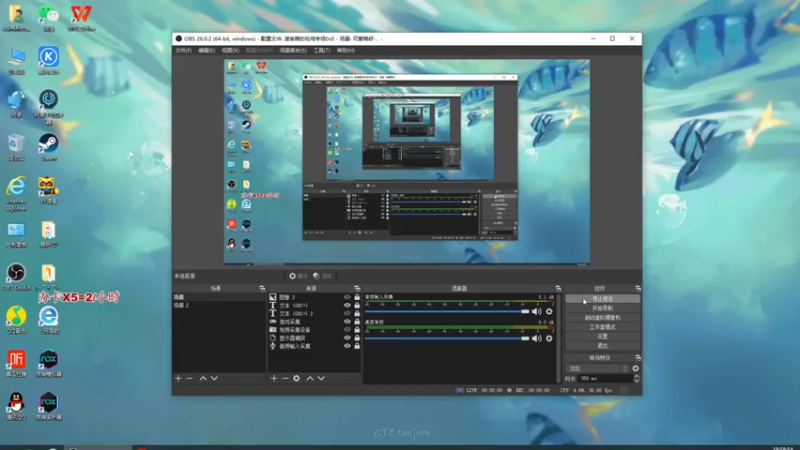The height and width of the screenshot is (450, 800).
Task: Click the Stop Streaming button
Action: [603, 299]
